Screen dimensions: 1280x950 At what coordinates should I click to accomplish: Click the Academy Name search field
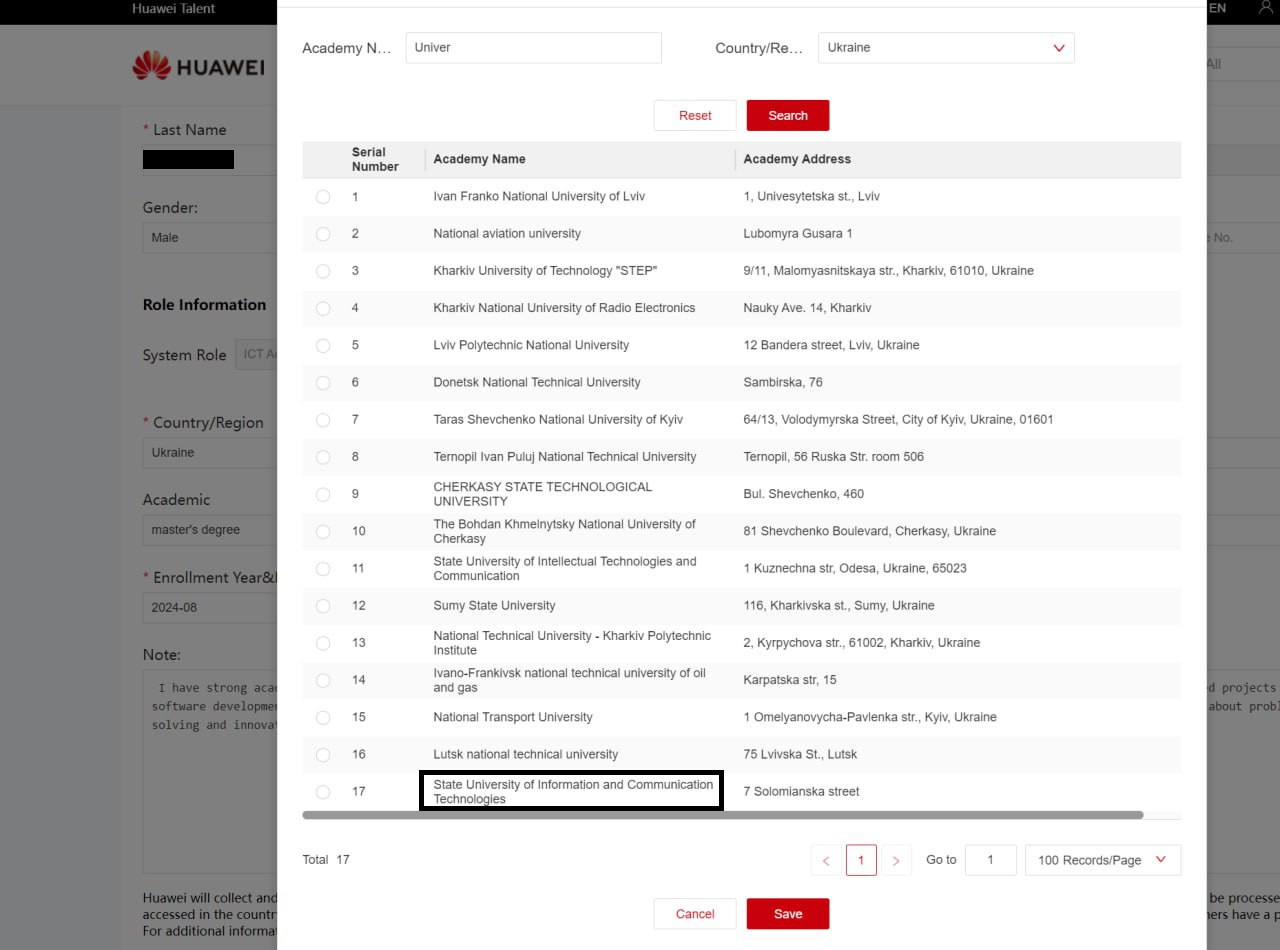pos(533,48)
